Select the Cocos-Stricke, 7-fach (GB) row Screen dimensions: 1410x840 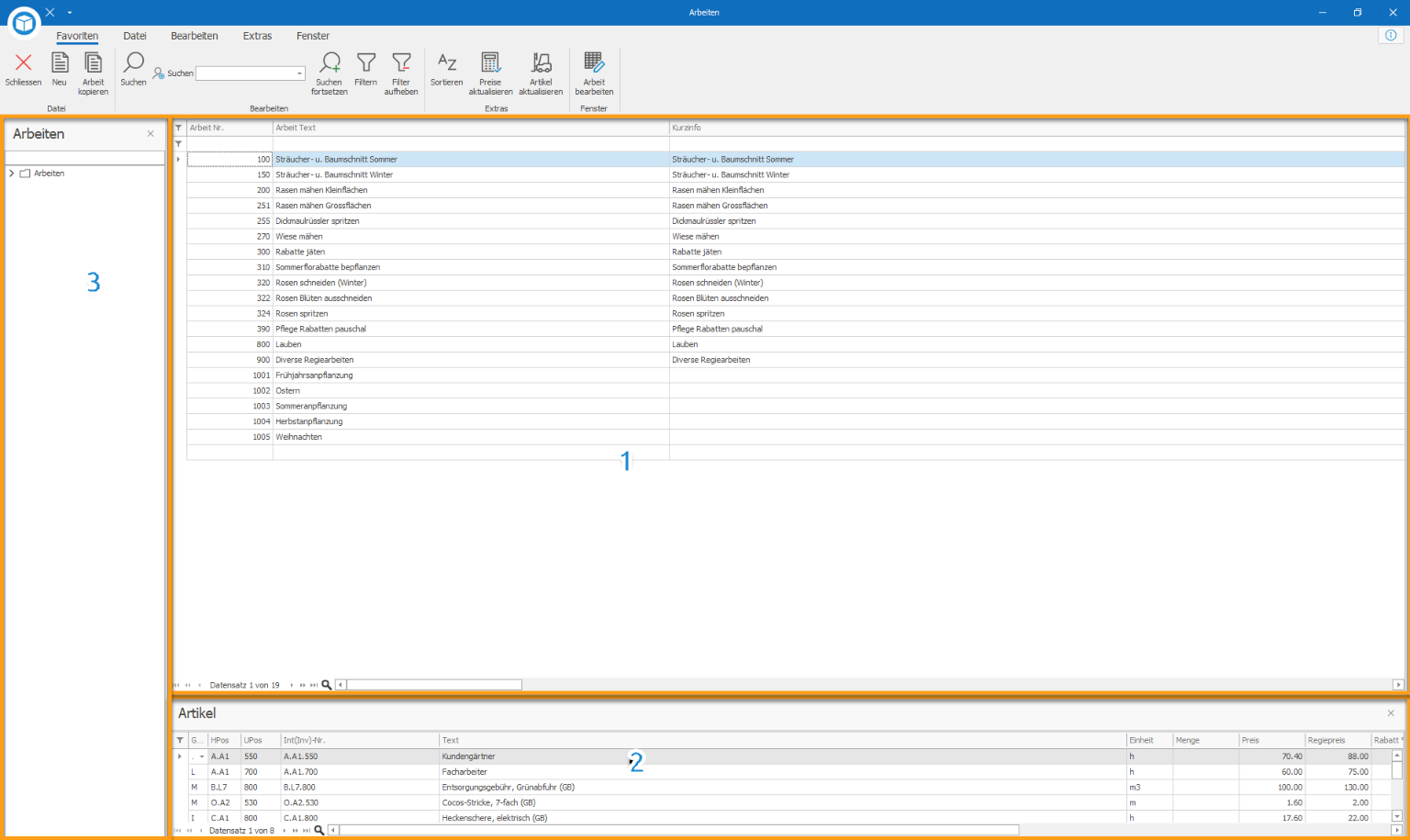coord(789,802)
